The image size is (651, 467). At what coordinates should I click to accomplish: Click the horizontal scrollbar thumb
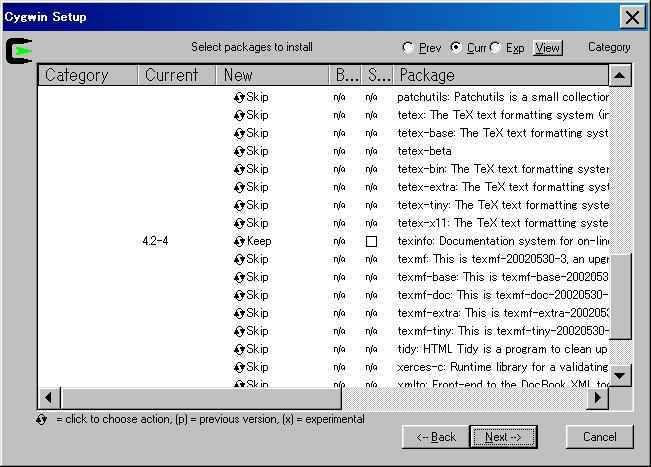click(201, 398)
